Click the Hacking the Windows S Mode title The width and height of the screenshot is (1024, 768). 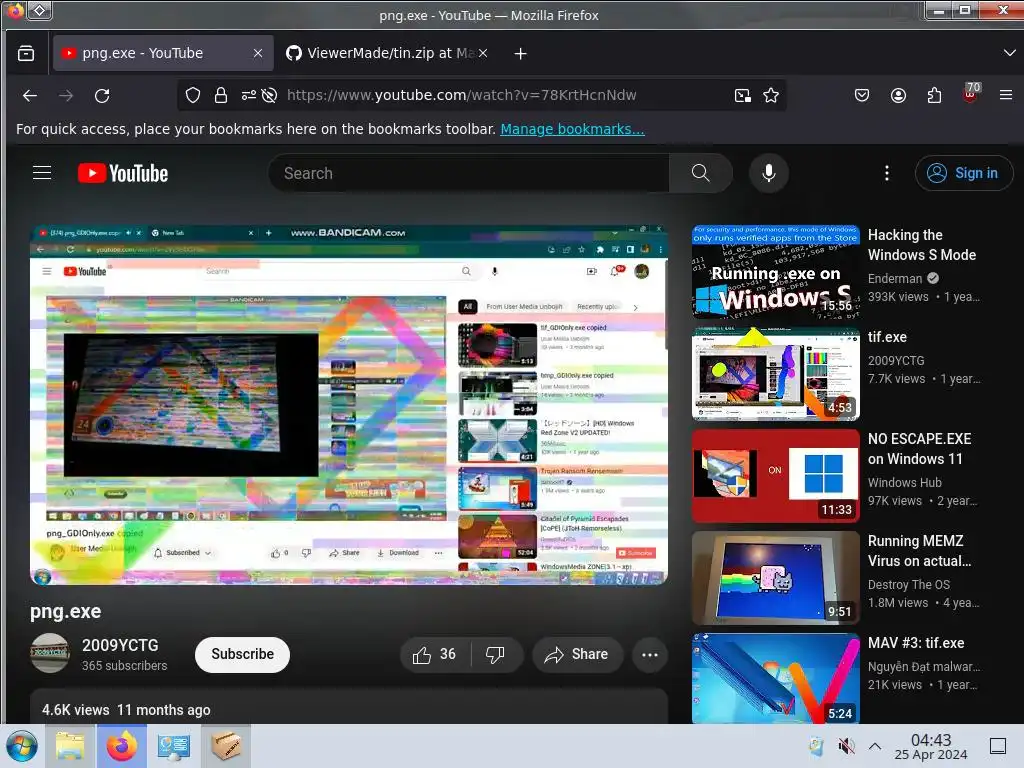click(921, 245)
